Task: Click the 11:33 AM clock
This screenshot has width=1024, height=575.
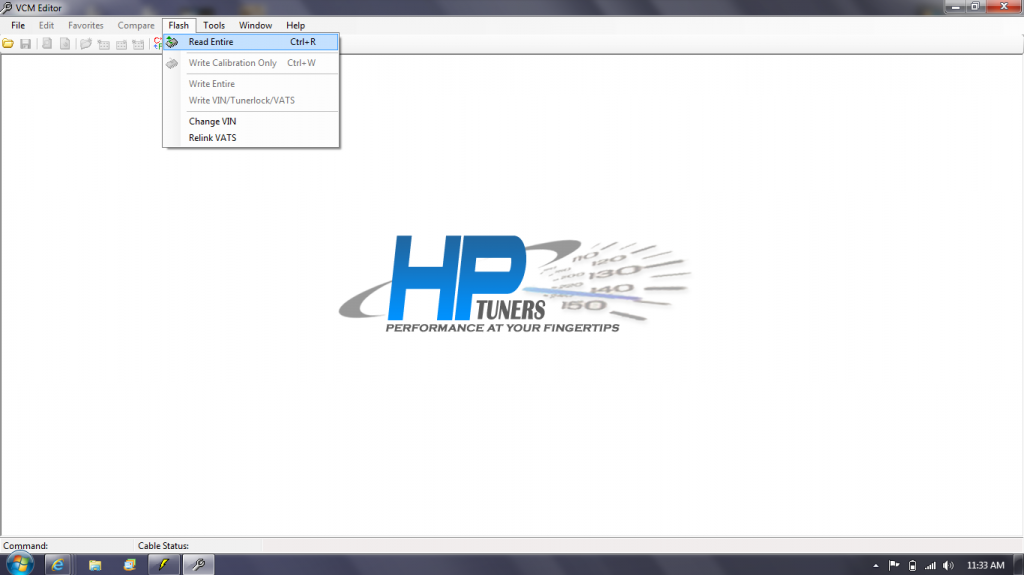Action: pyautogui.click(x=985, y=565)
